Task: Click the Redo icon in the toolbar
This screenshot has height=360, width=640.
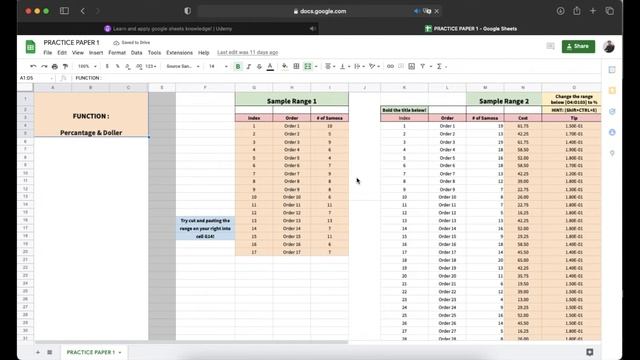Action: coord(44,66)
